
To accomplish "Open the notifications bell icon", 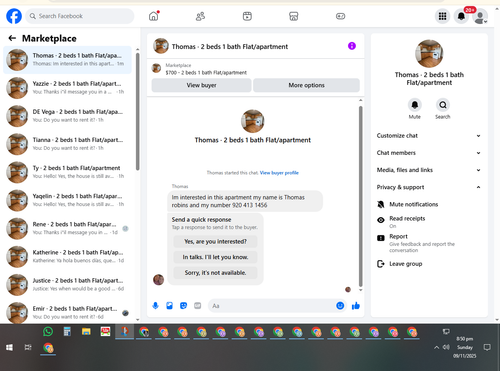I will tap(461, 16).
